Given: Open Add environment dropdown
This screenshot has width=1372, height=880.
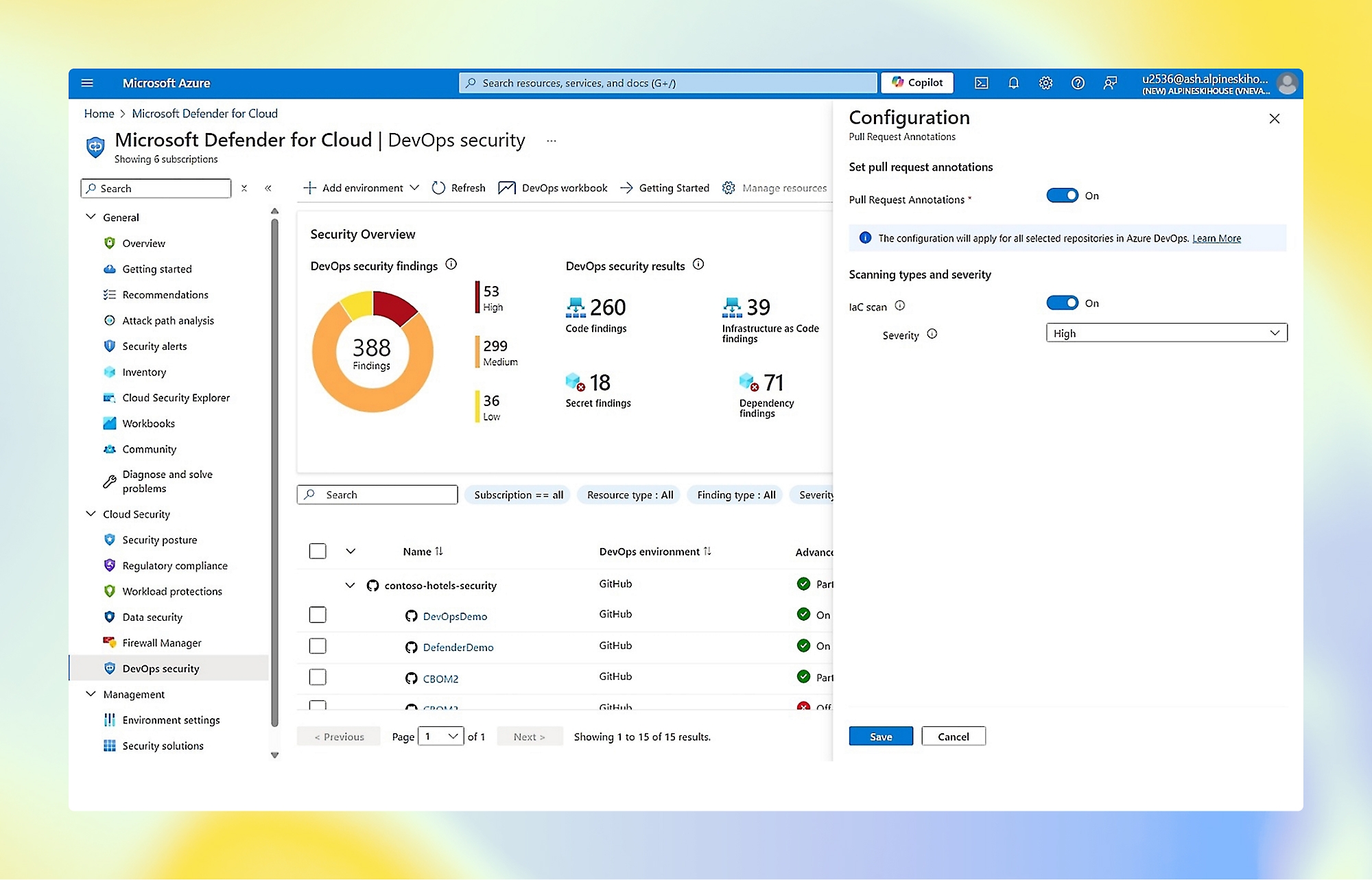Looking at the screenshot, I should (361, 188).
